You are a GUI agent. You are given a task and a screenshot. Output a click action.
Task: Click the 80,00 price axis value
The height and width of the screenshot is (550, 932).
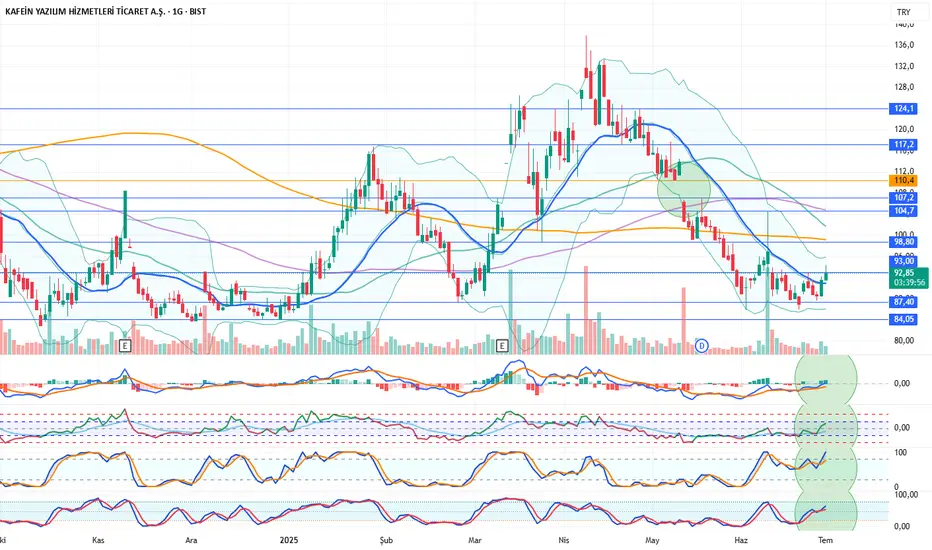(903, 341)
